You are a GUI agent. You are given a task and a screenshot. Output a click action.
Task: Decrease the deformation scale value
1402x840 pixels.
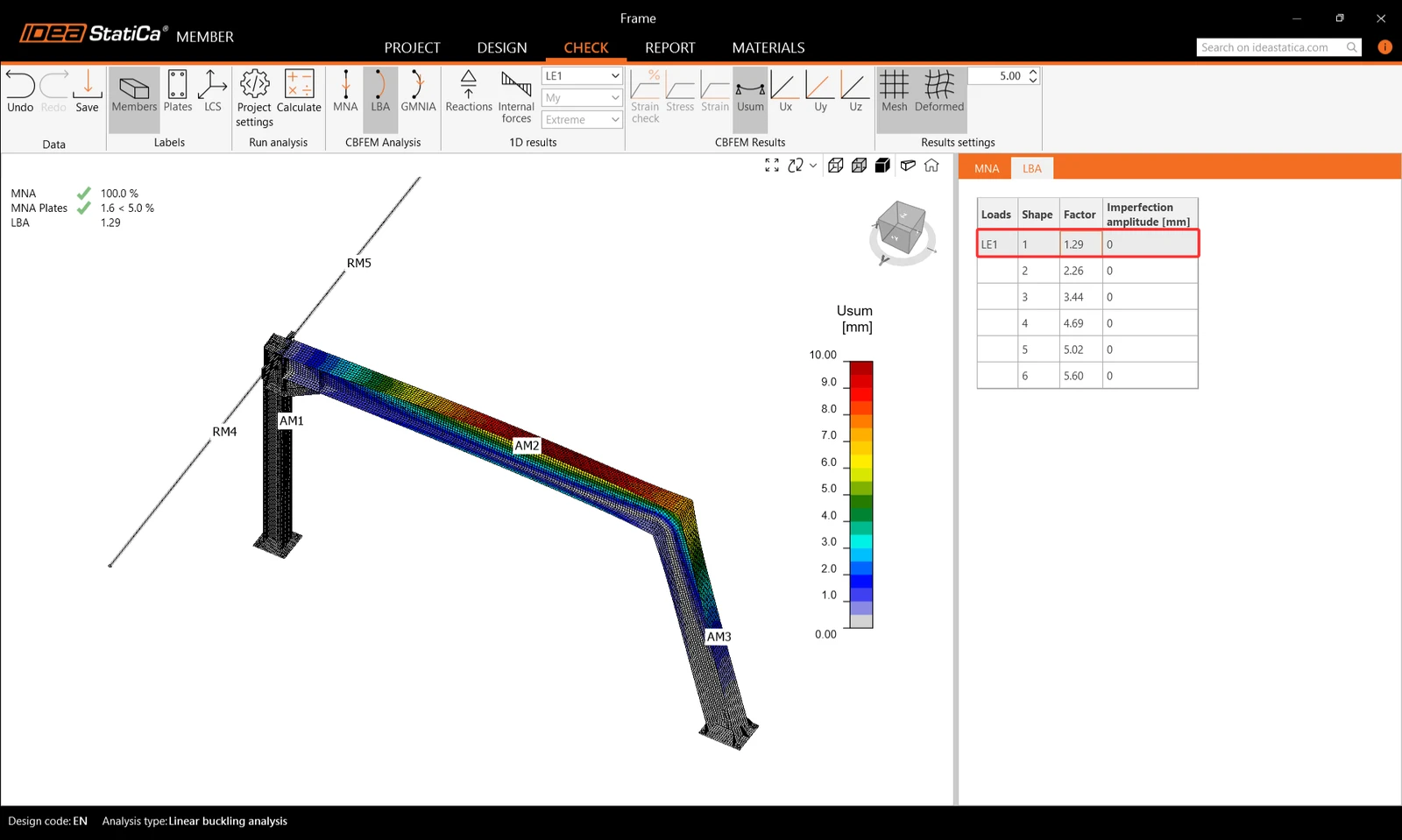point(1033,81)
